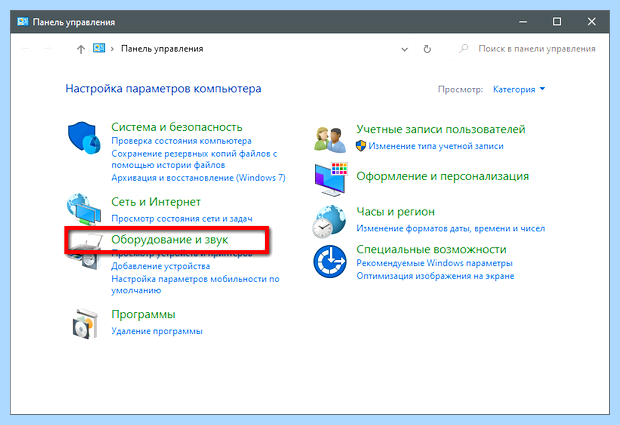Open Оборудование и звук
620x425 pixels.
pyautogui.click(x=170, y=240)
